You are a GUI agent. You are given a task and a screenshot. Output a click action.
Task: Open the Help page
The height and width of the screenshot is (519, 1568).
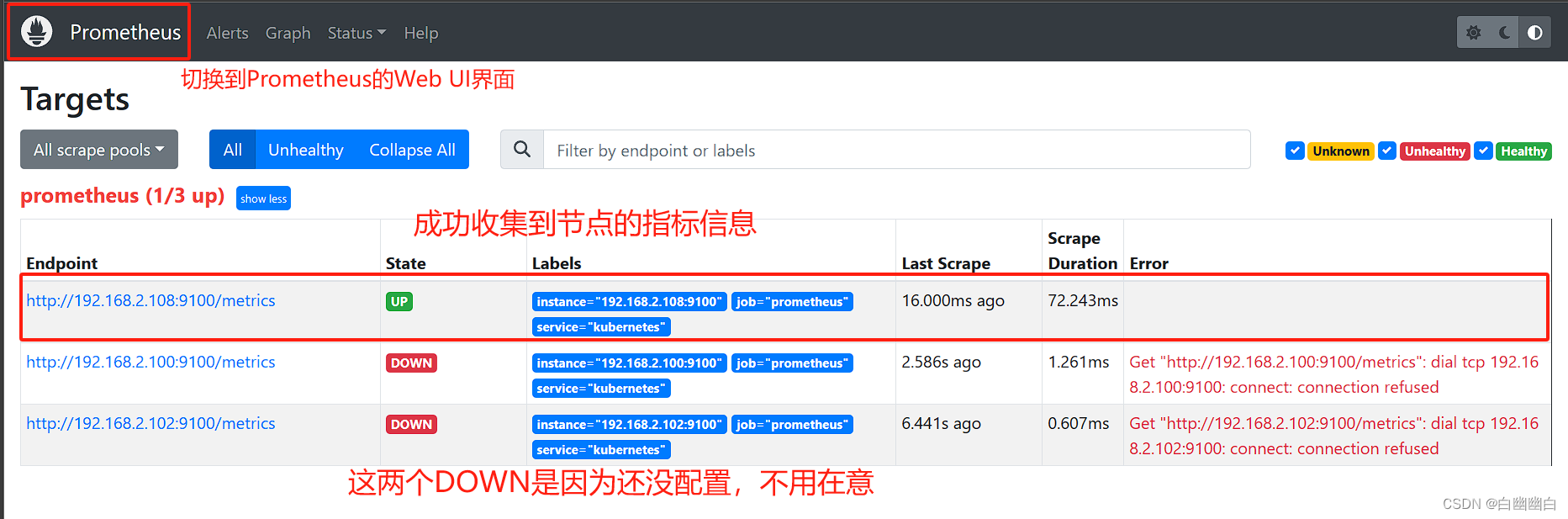pos(421,33)
